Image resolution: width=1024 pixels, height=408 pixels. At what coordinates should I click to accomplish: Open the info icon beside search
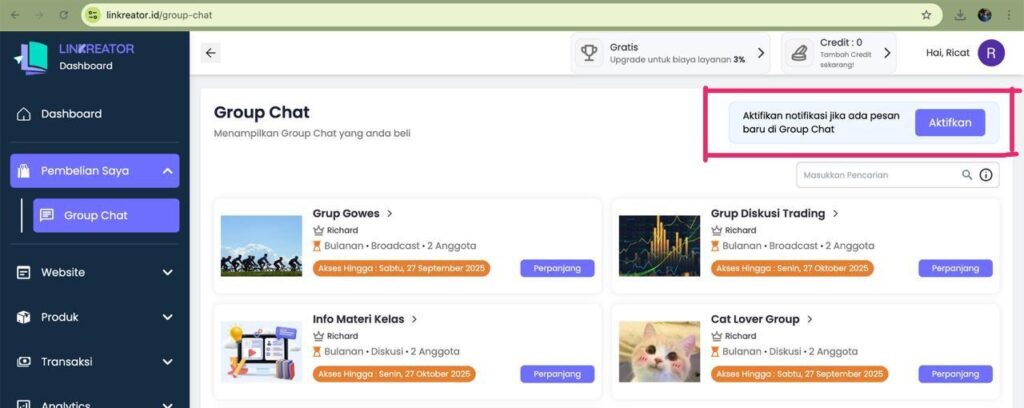[986, 175]
